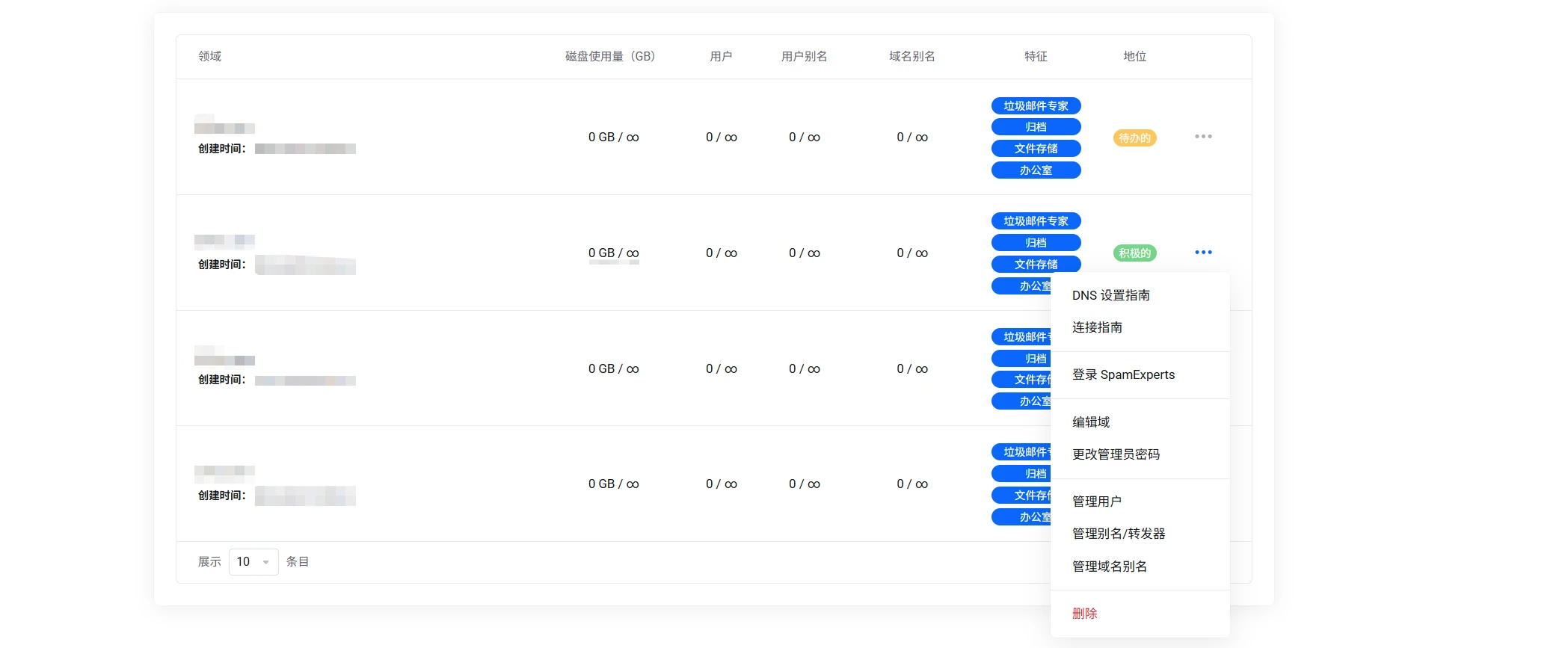Viewport: 1568px width, 648px height.
Task: Sort by the 磁盘使用量 (GB) column header
Action: [x=609, y=56]
